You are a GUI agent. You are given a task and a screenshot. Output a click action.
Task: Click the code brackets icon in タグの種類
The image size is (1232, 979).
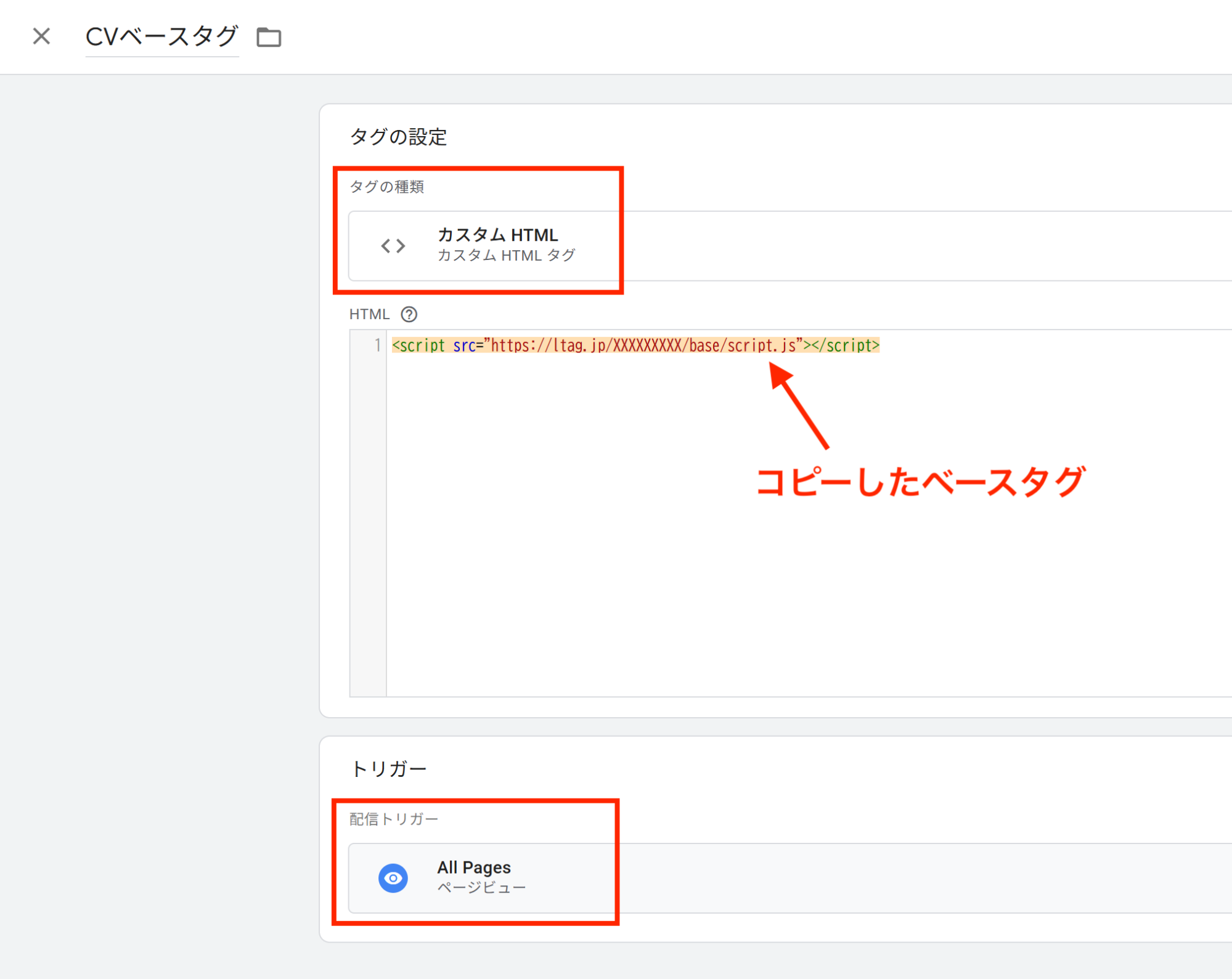(393, 245)
